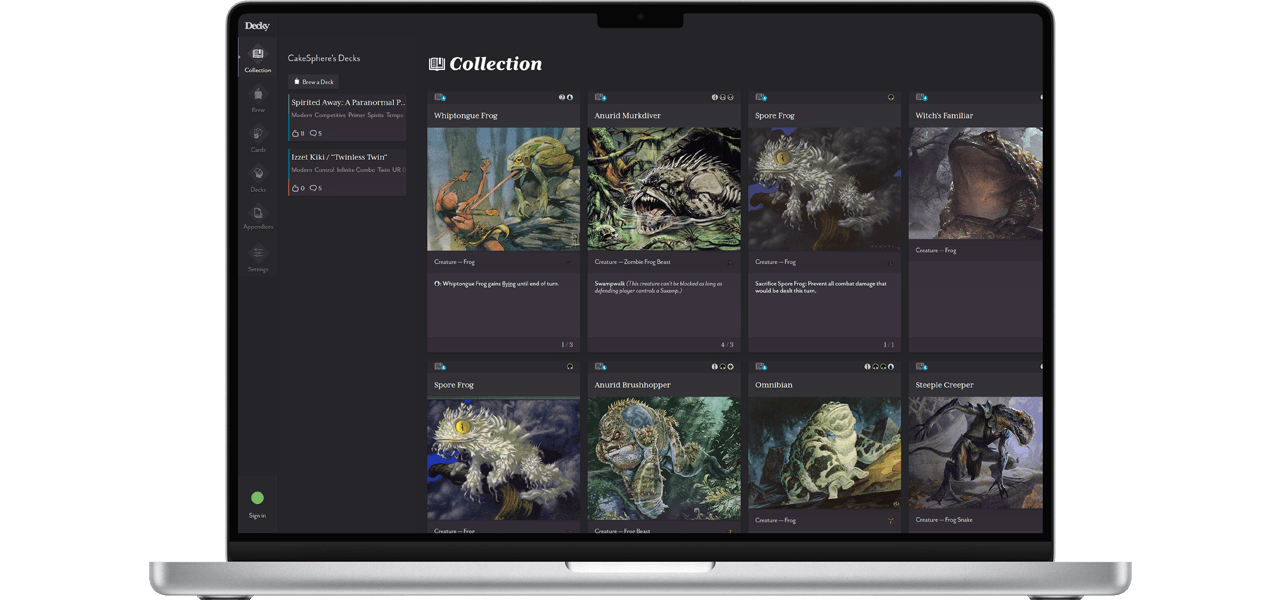Open comments on Izzet Kiki deck
This screenshot has width=1280, height=600.
315,188
